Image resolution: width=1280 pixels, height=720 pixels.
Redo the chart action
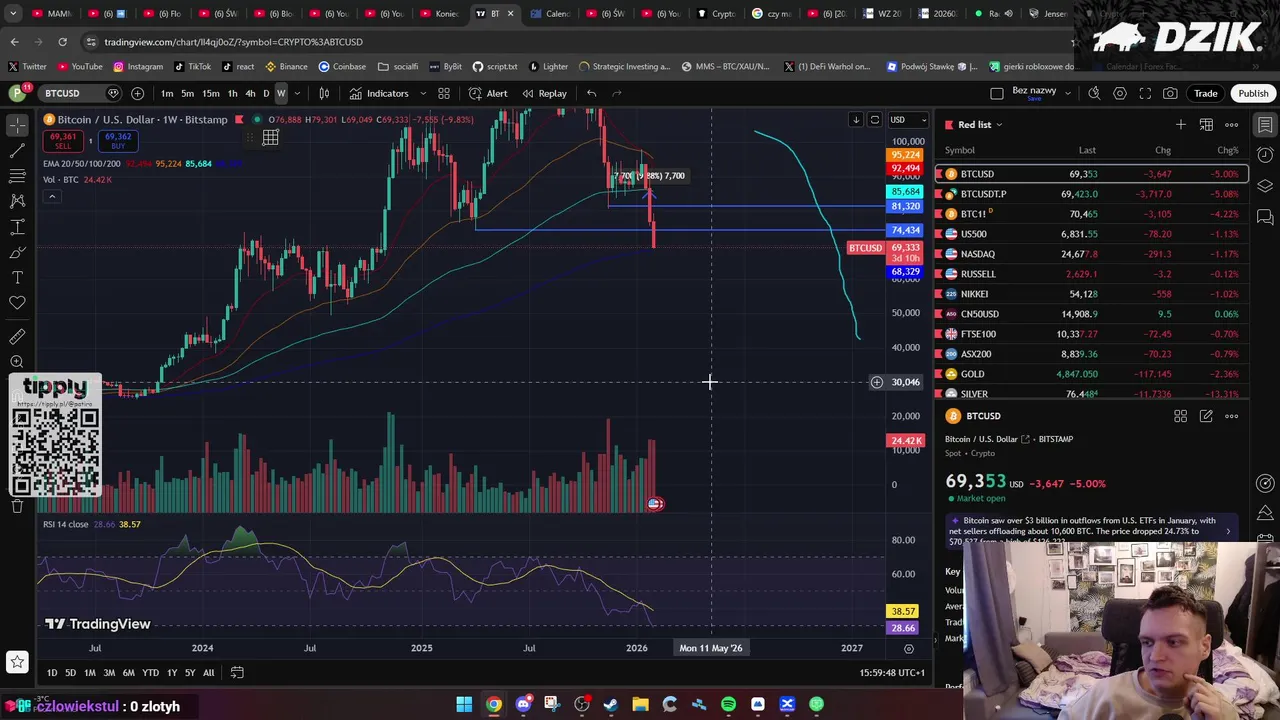617,93
